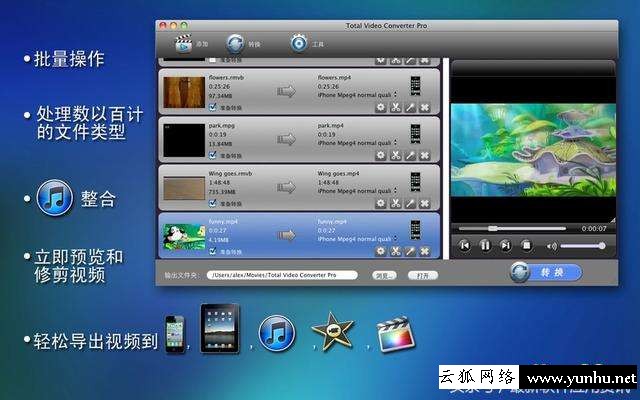640x400 pixels.
Task: Pause the preview playback
Action: point(485,246)
